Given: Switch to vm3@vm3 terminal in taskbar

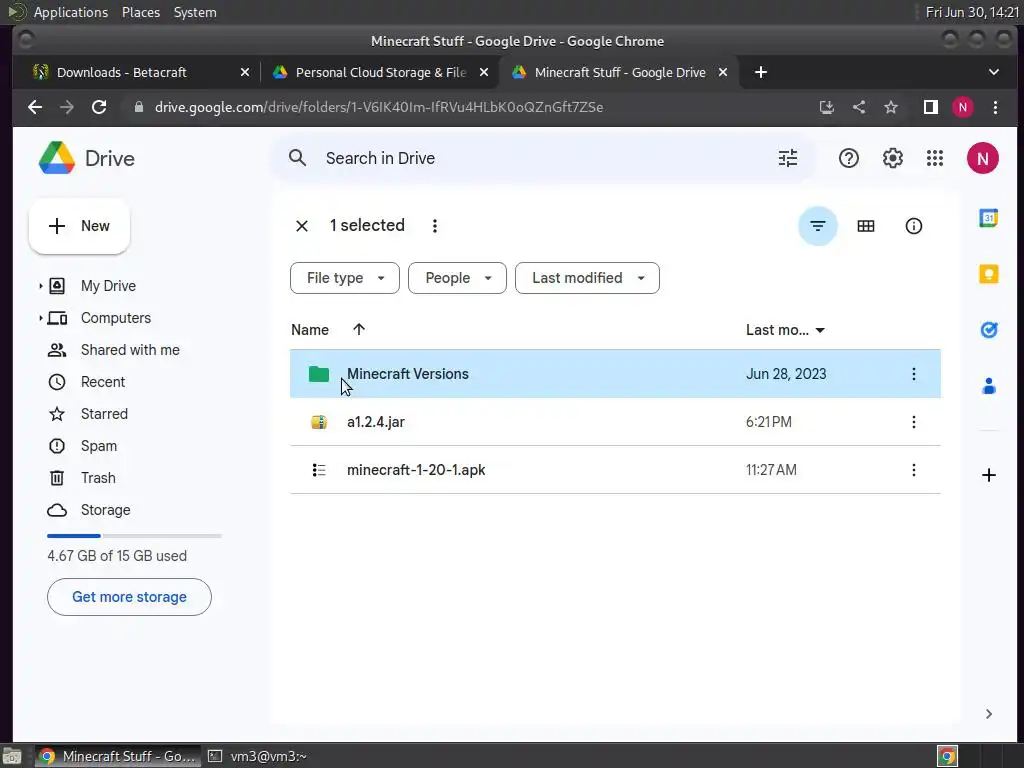Looking at the screenshot, I should pos(258,756).
